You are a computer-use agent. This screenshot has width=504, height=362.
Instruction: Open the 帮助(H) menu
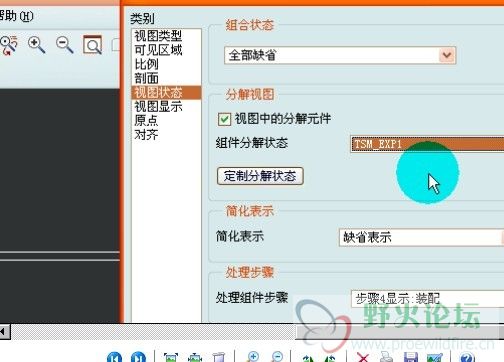pos(17,16)
